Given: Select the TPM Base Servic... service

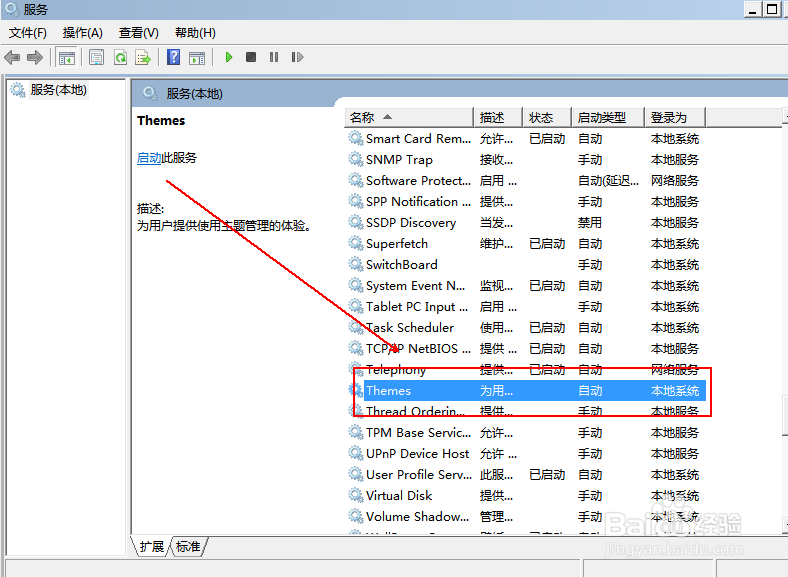Looking at the screenshot, I should 527,433.
